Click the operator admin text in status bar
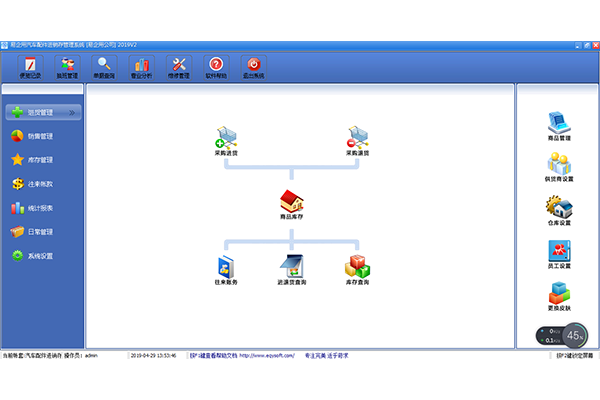This screenshot has width=600, height=400. pos(81,356)
